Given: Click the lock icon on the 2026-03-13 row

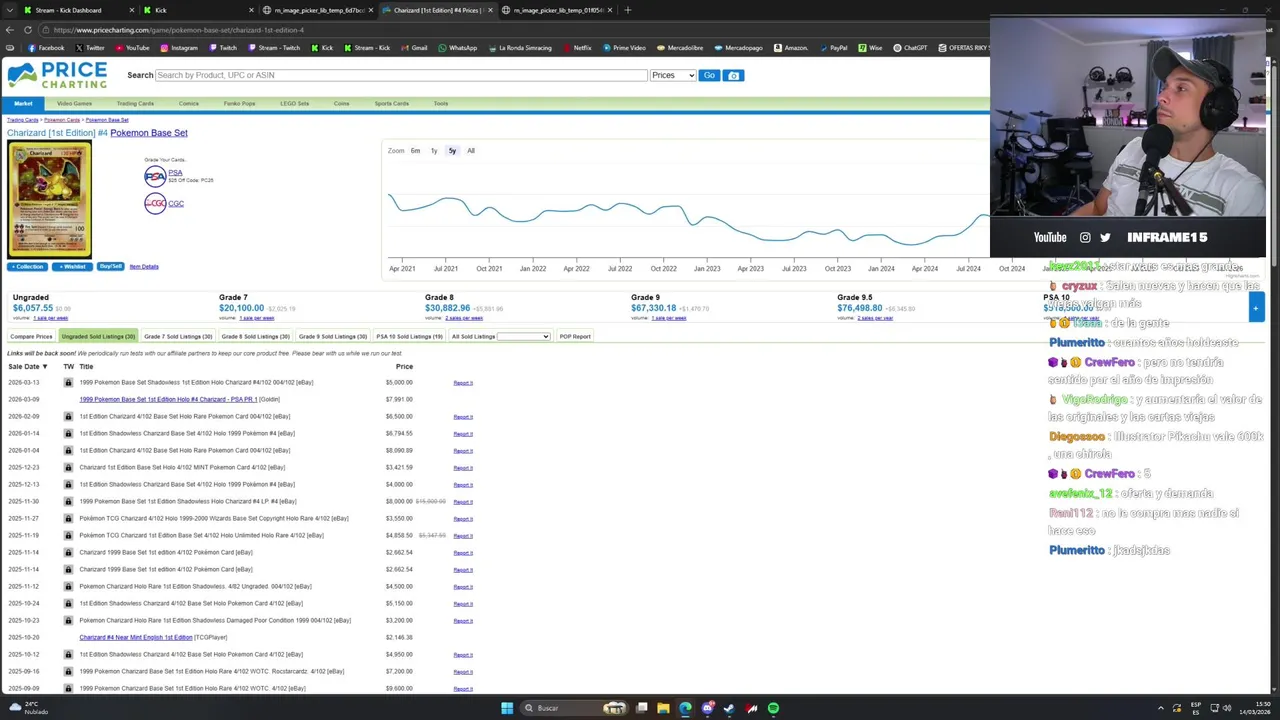Looking at the screenshot, I should tap(68, 382).
